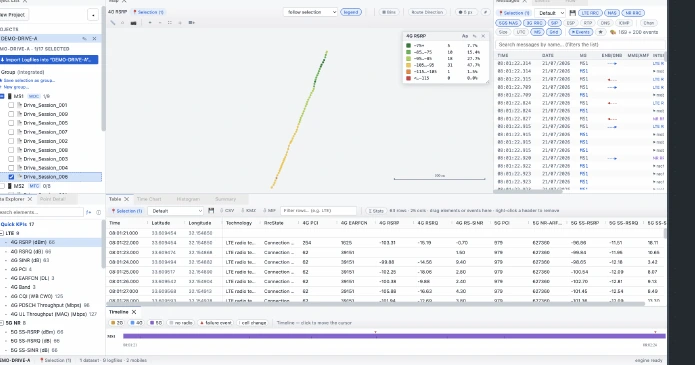This screenshot has width=695, height=365.
Task: Click the purple MS1 timeline bar
Action: [x=394, y=336]
